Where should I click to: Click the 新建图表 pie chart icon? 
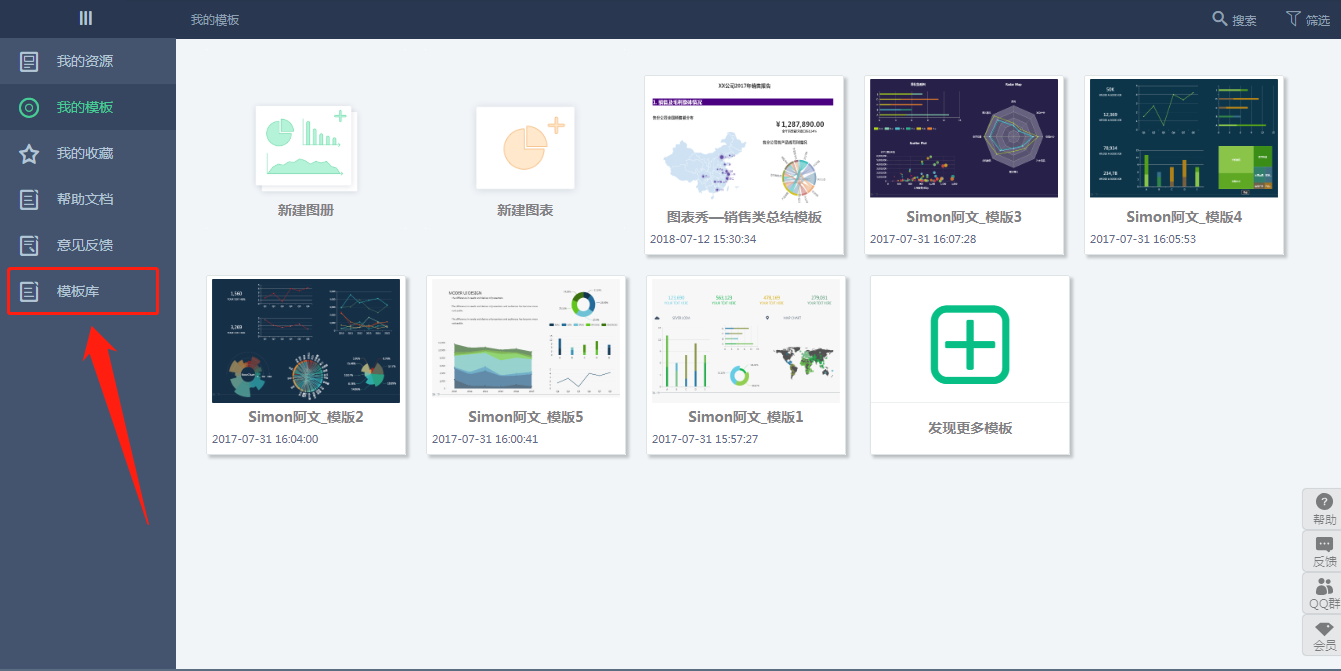(x=525, y=146)
